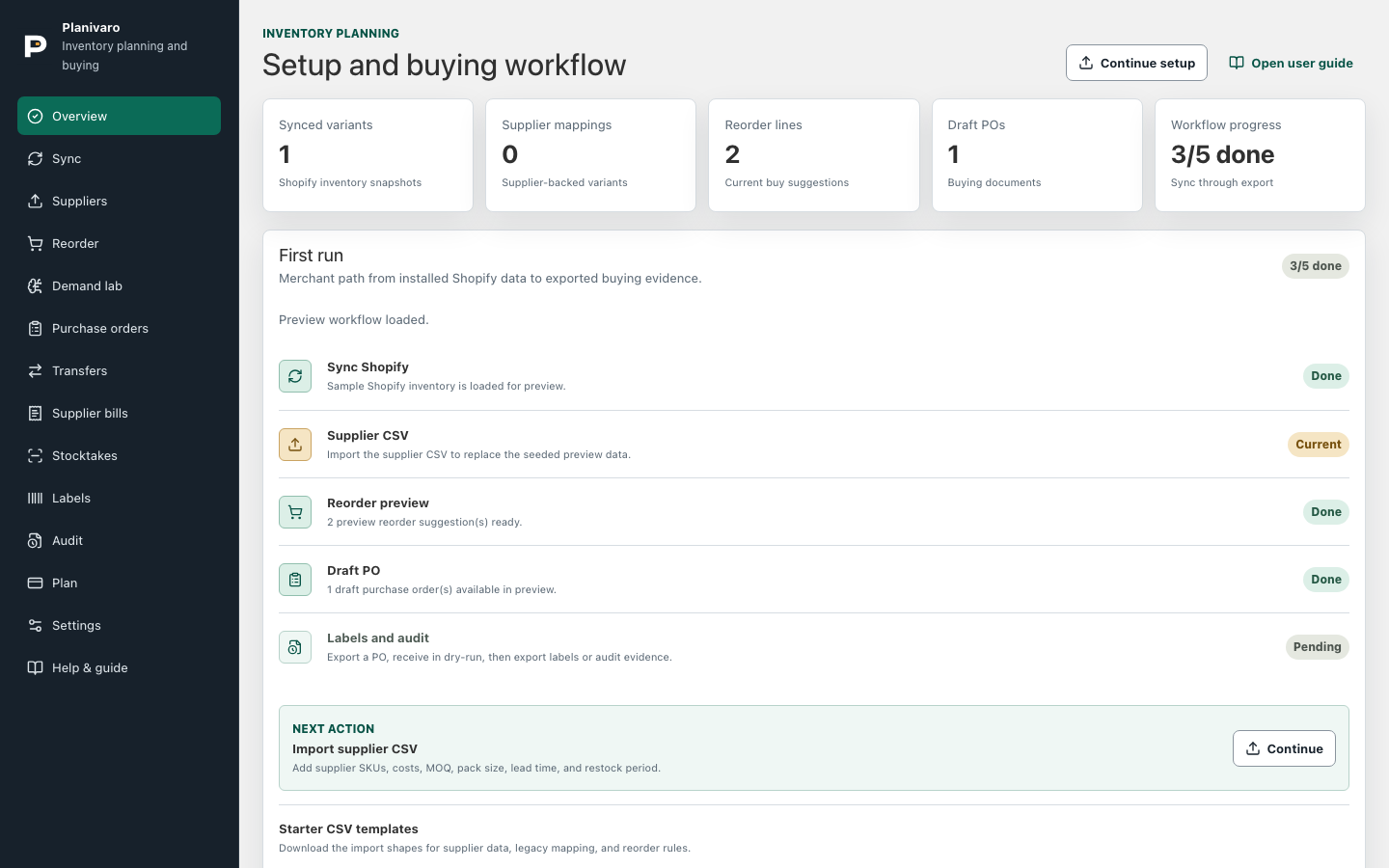Screen dimensions: 1389x868
Task: Click Continue in the Next Action box
Action: [1284, 748]
